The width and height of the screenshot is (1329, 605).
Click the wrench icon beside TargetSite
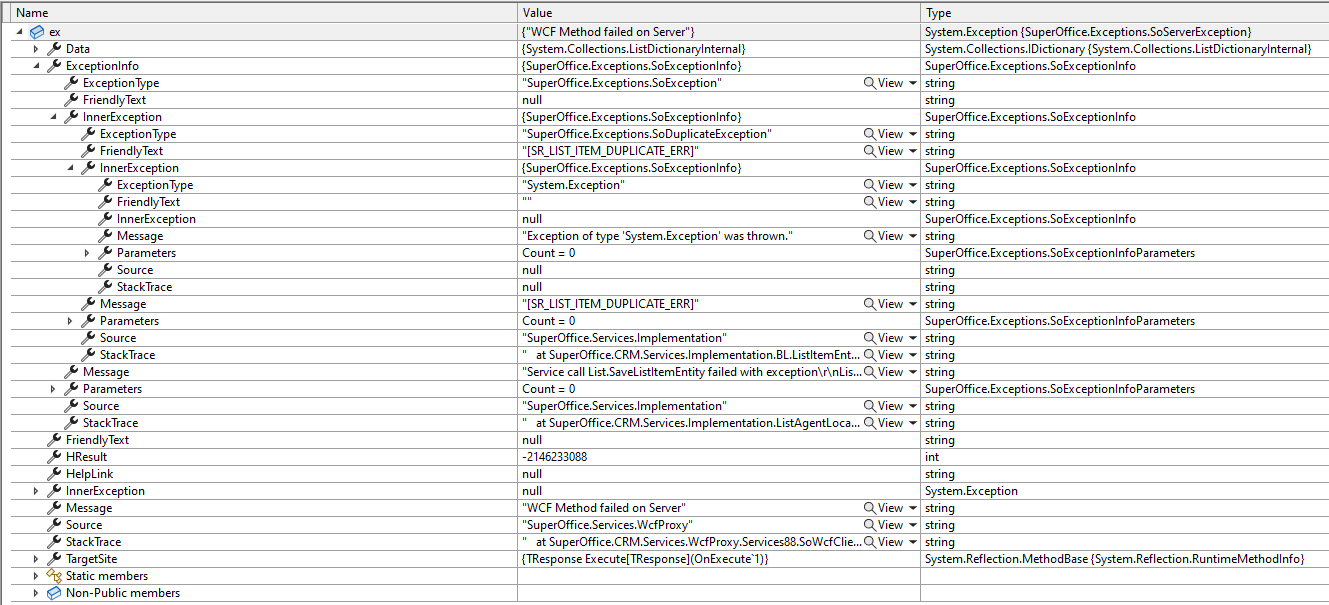pyautogui.click(x=54, y=559)
